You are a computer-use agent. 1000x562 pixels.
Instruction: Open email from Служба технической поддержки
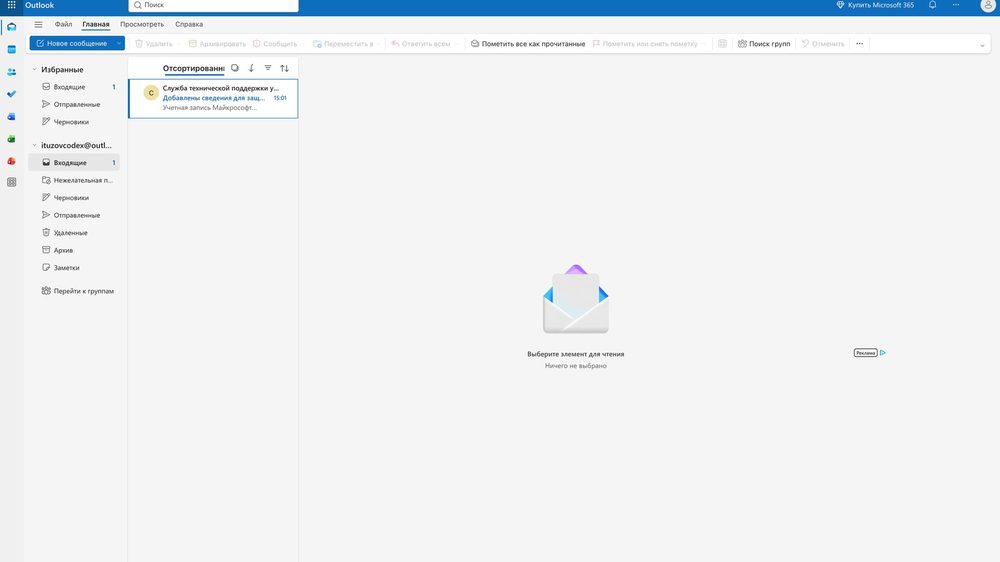pos(213,98)
